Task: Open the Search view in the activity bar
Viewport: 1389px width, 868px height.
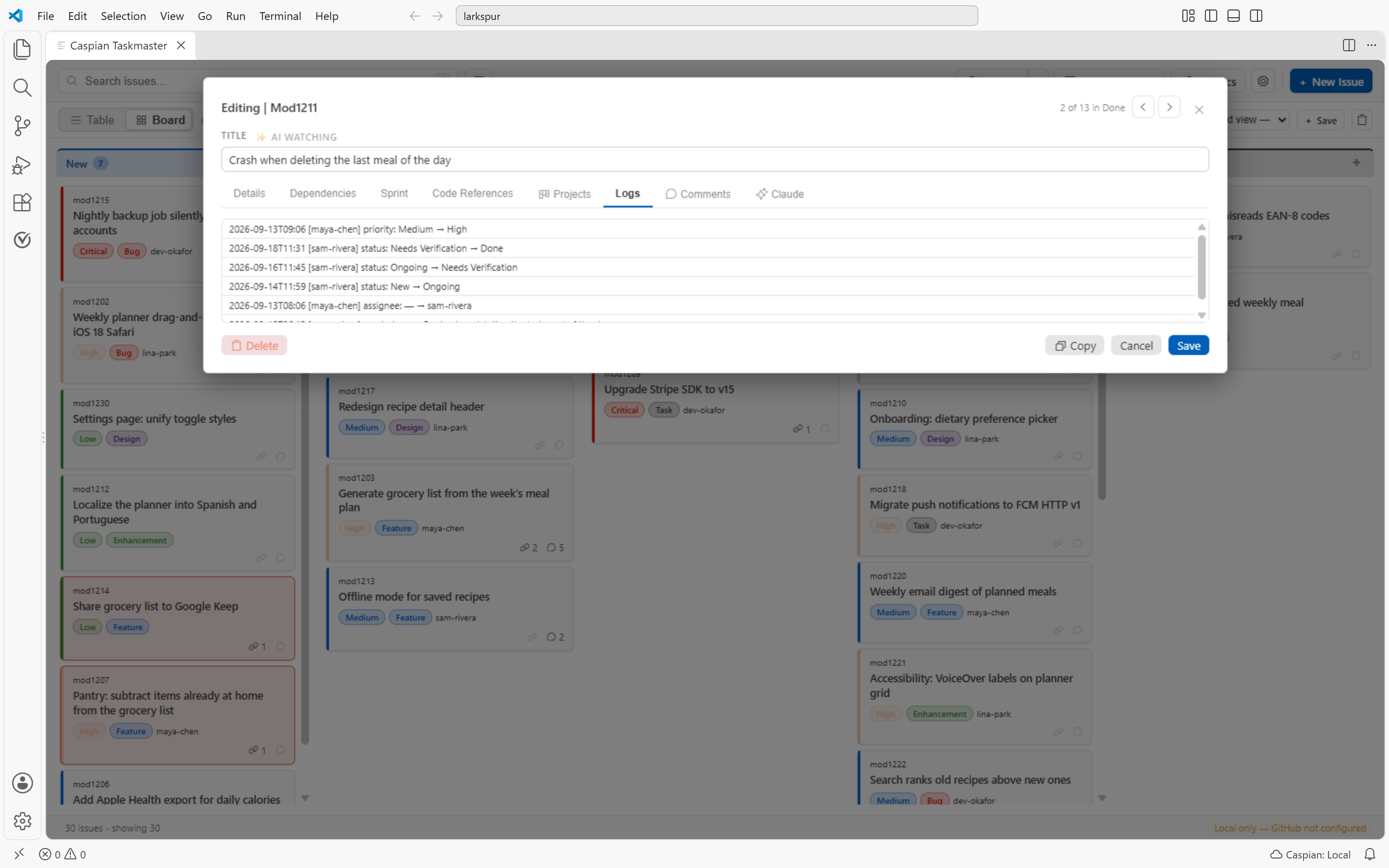Action: click(22, 87)
